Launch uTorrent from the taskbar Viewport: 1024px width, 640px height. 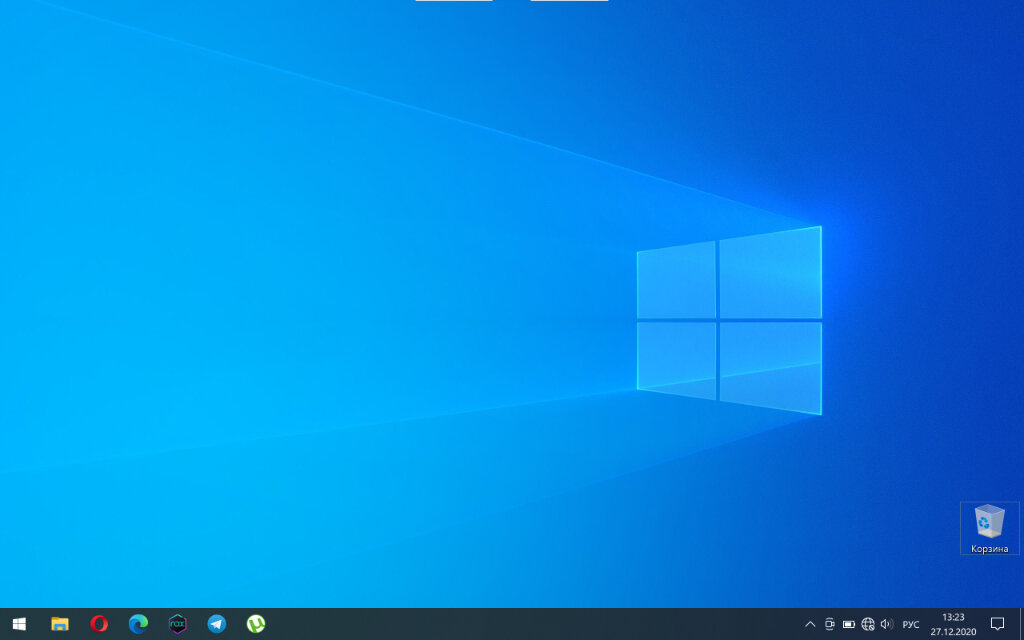(256, 624)
